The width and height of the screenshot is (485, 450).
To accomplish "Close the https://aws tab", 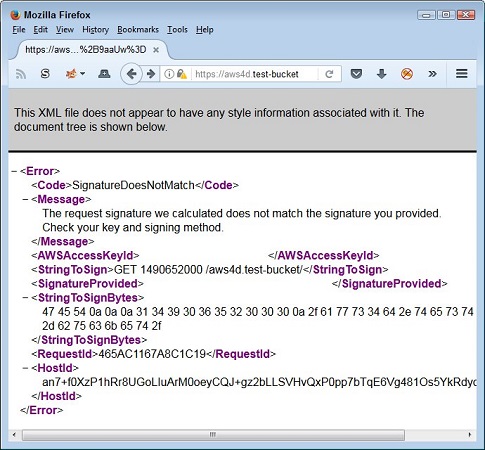I will click(156, 50).
